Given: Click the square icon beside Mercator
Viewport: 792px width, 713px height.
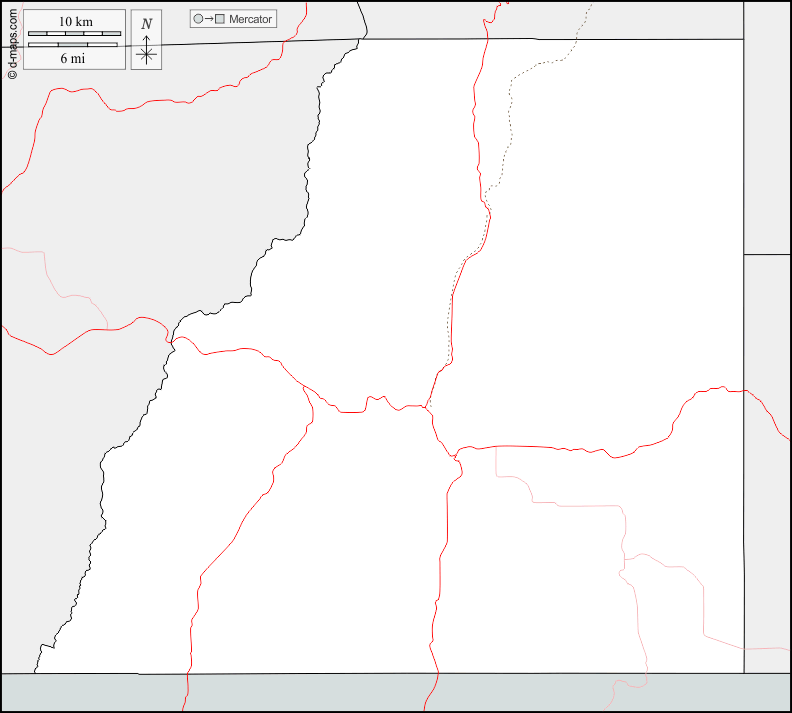Looking at the screenshot, I should tap(220, 19).
